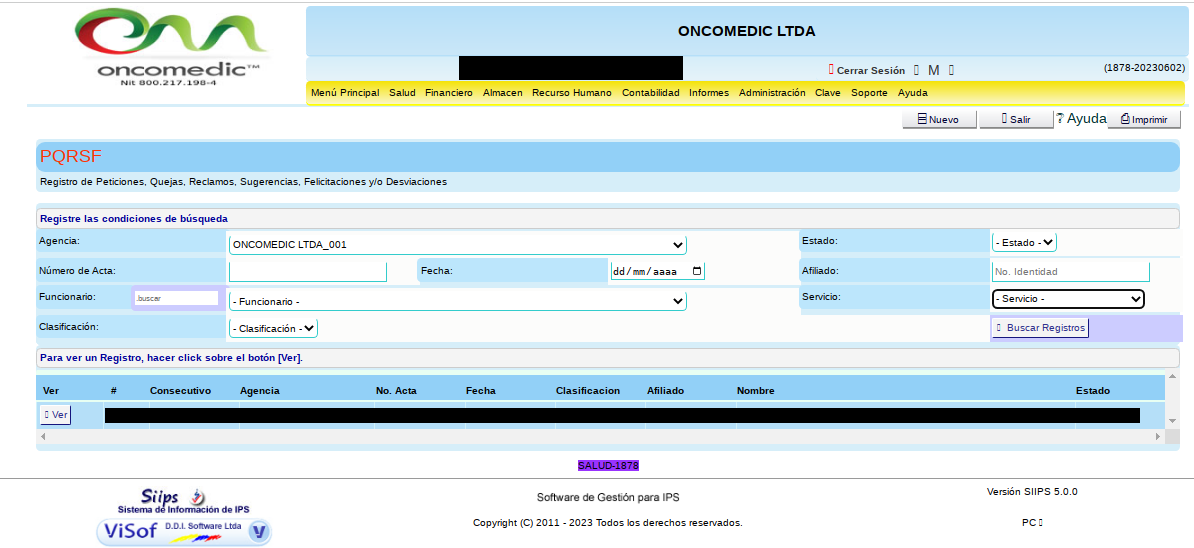Expand the Servicio dropdown

tap(1067, 299)
